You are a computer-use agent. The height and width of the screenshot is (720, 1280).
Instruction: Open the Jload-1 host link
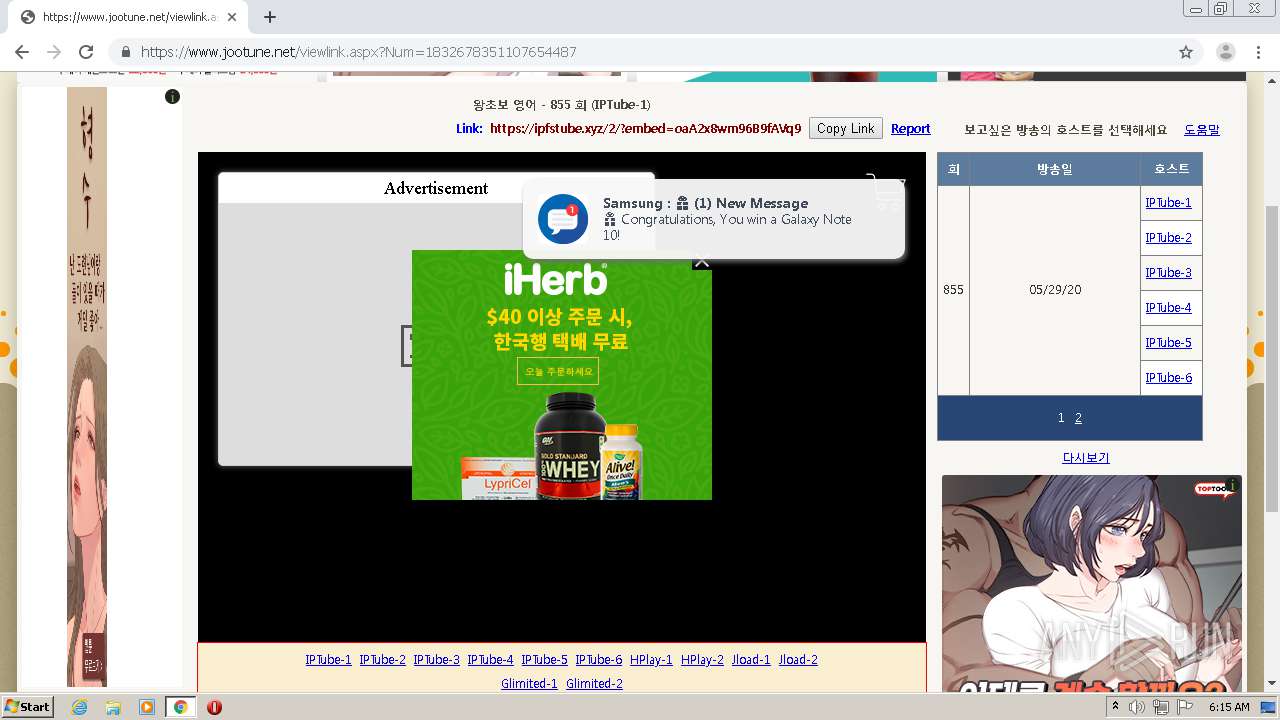tap(751, 660)
